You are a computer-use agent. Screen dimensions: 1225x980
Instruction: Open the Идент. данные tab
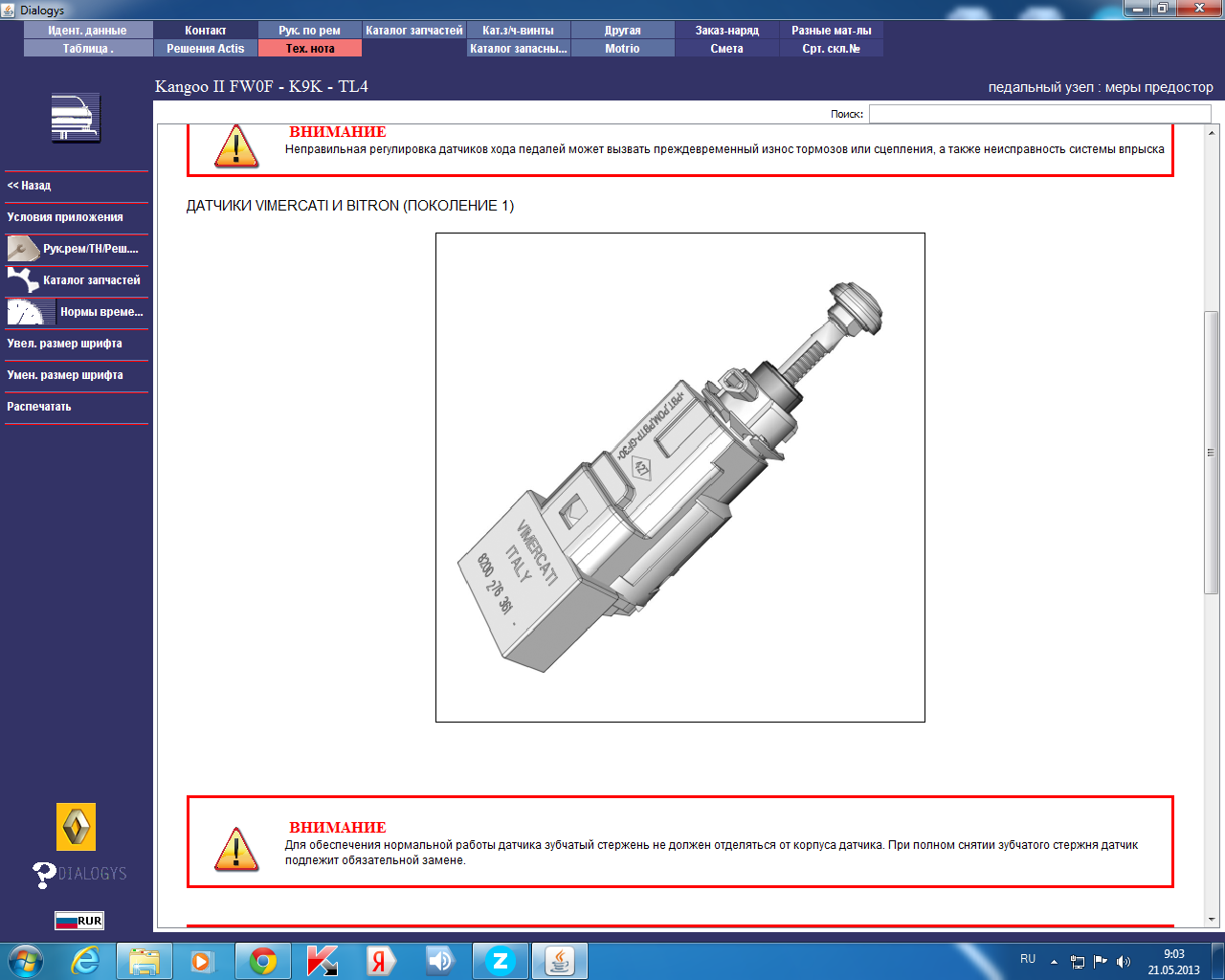88,31
